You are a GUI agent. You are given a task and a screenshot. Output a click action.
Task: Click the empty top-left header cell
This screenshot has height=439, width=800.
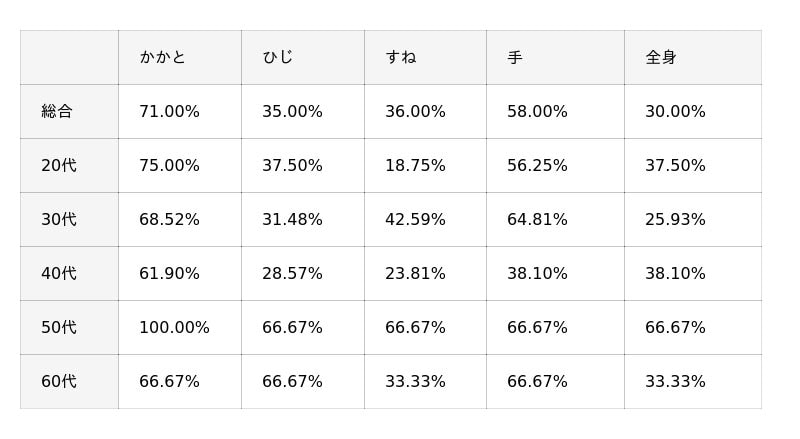tap(69, 57)
